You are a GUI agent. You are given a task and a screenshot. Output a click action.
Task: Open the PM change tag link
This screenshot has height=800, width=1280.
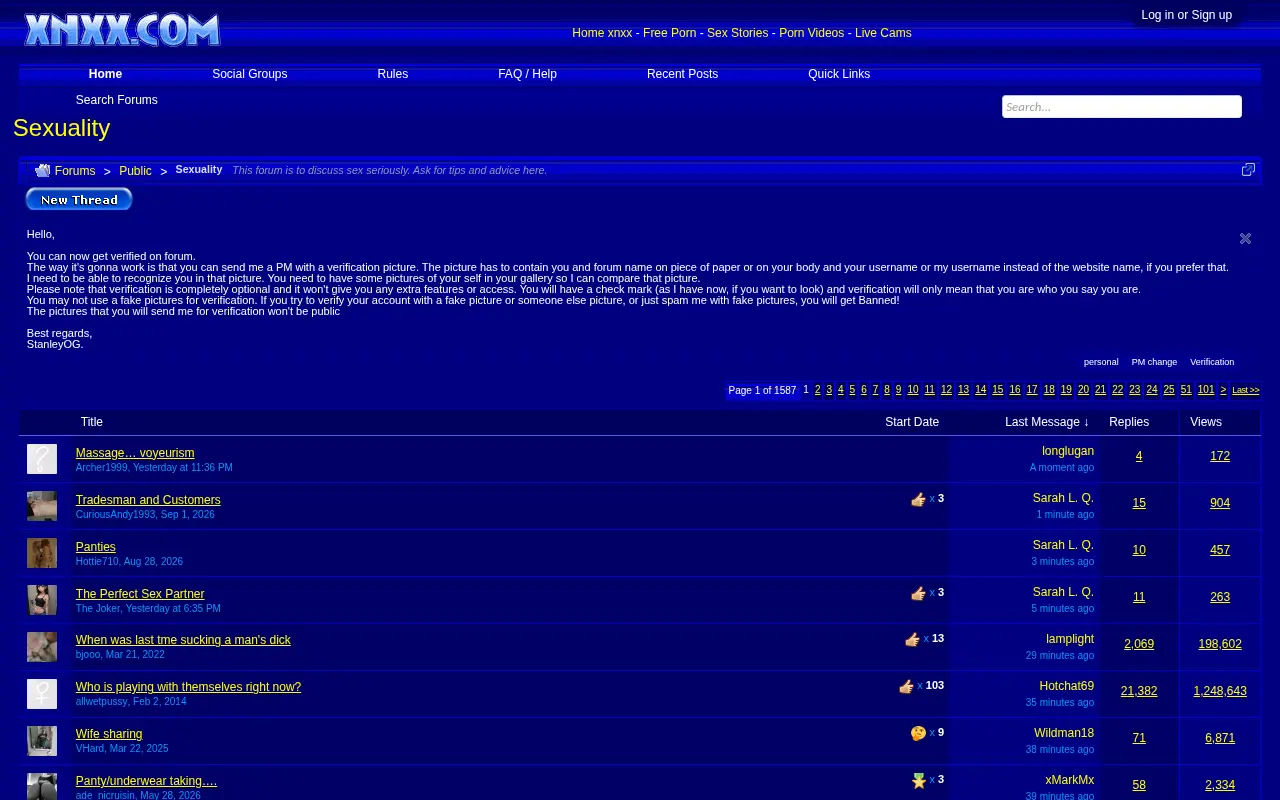[x=1154, y=362]
